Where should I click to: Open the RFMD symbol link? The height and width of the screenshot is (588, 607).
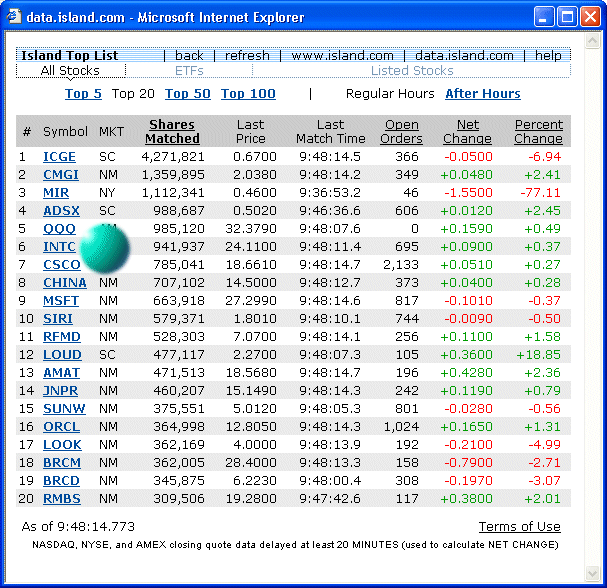pyautogui.click(x=62, y=336)
